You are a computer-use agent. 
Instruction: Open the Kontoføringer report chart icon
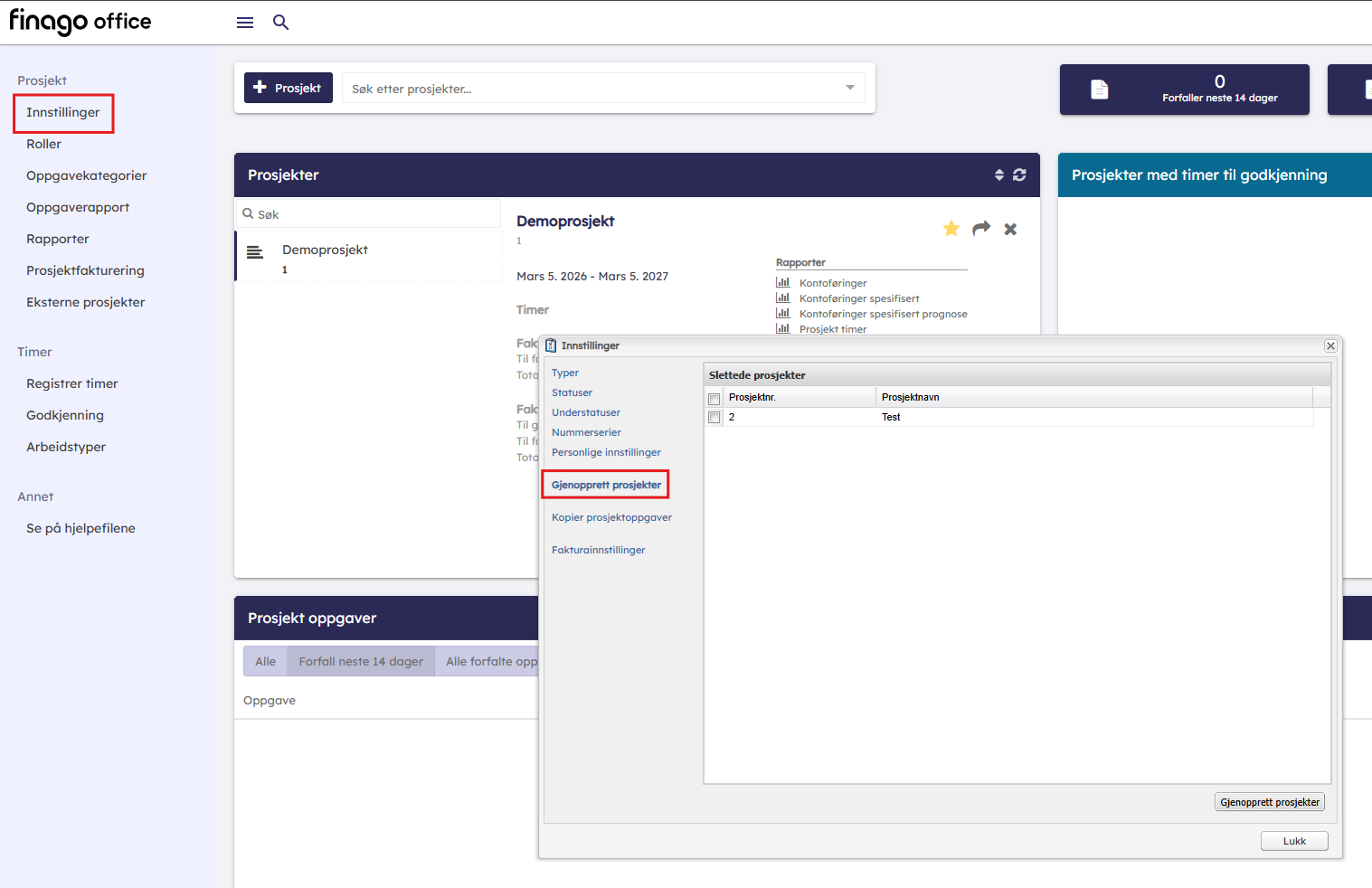[x=783, y=283]
